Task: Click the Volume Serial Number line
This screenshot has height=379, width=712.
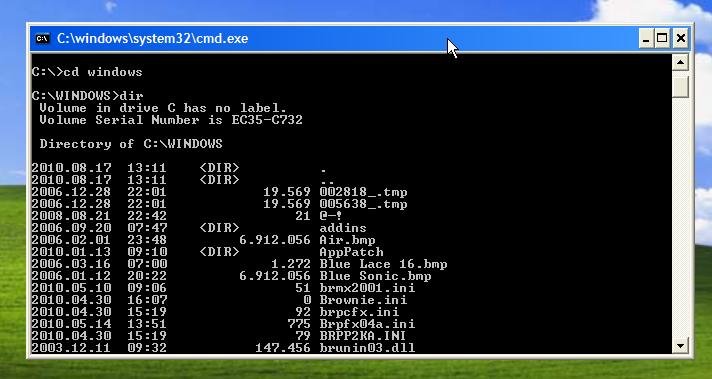Action: click(171, 120)
